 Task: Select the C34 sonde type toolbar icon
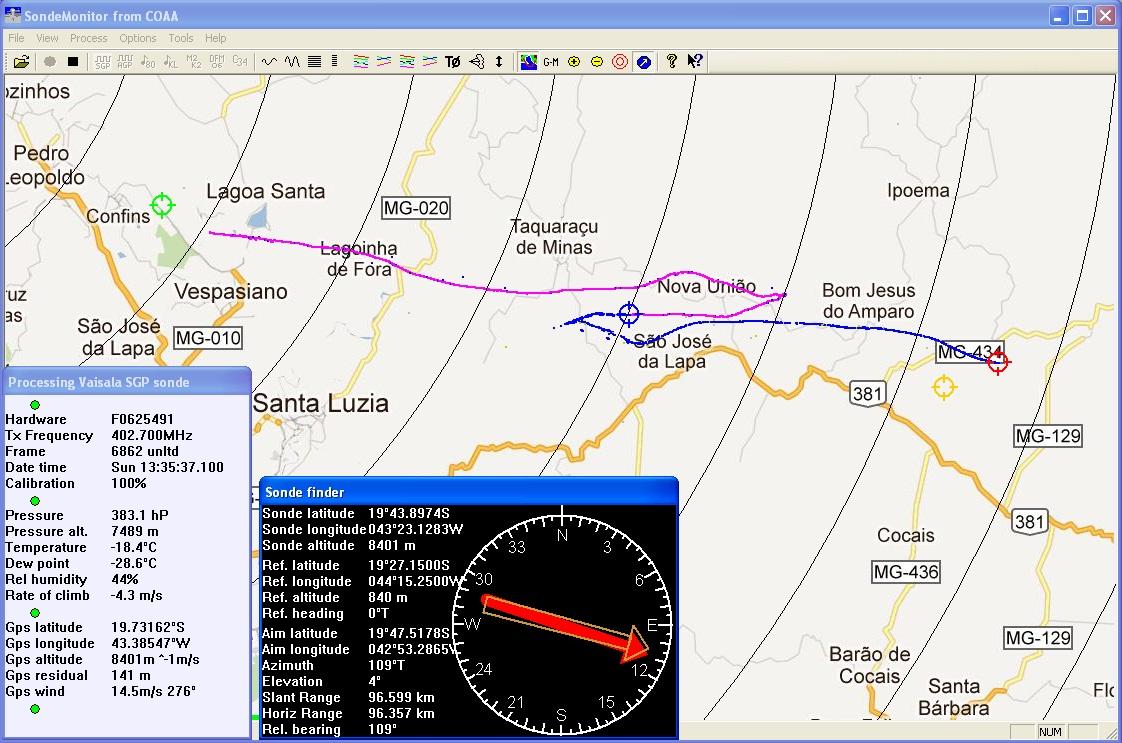click(240, 62)
